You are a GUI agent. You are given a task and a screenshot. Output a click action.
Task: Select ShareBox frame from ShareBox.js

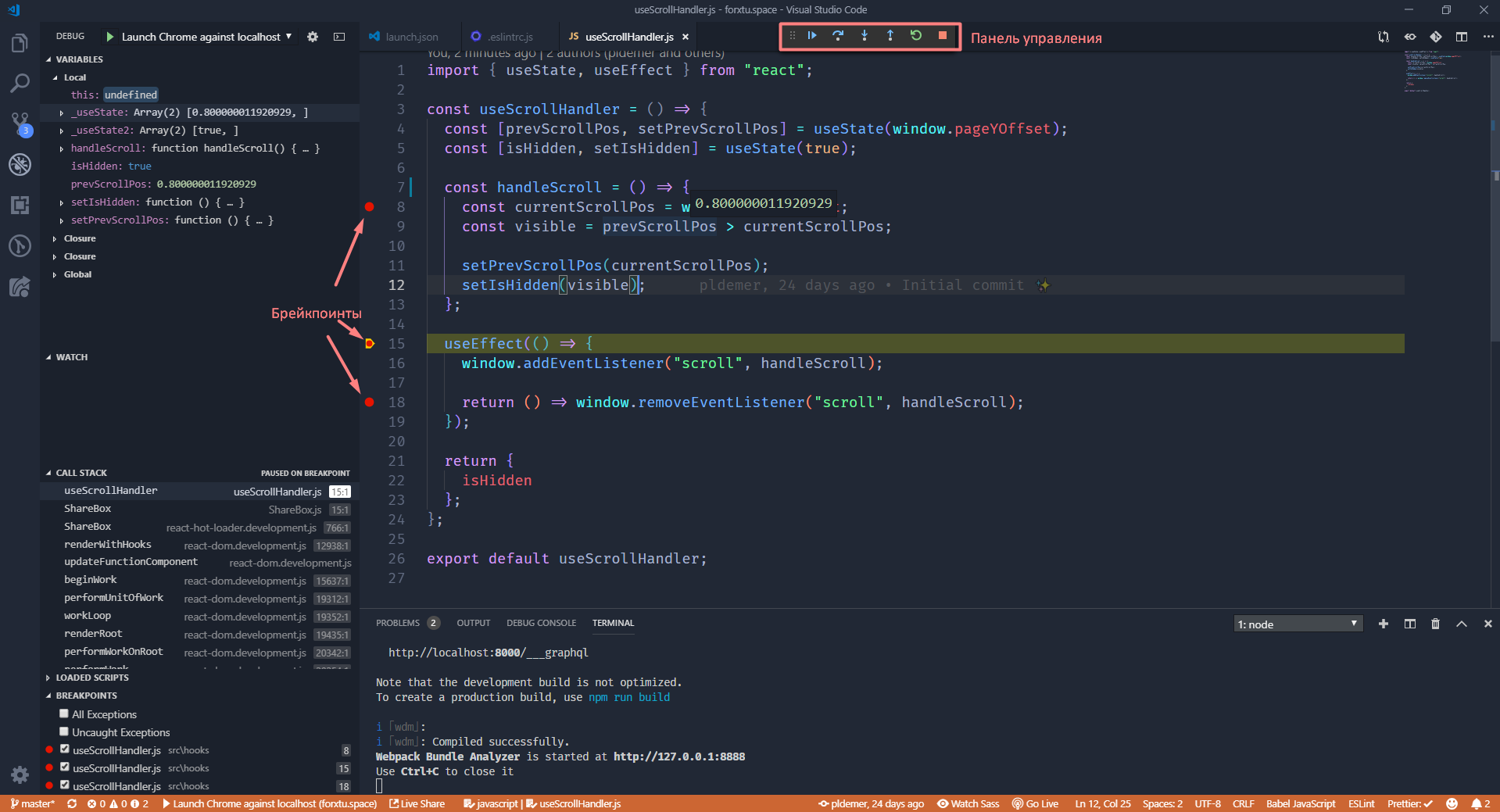coord(199,509)
